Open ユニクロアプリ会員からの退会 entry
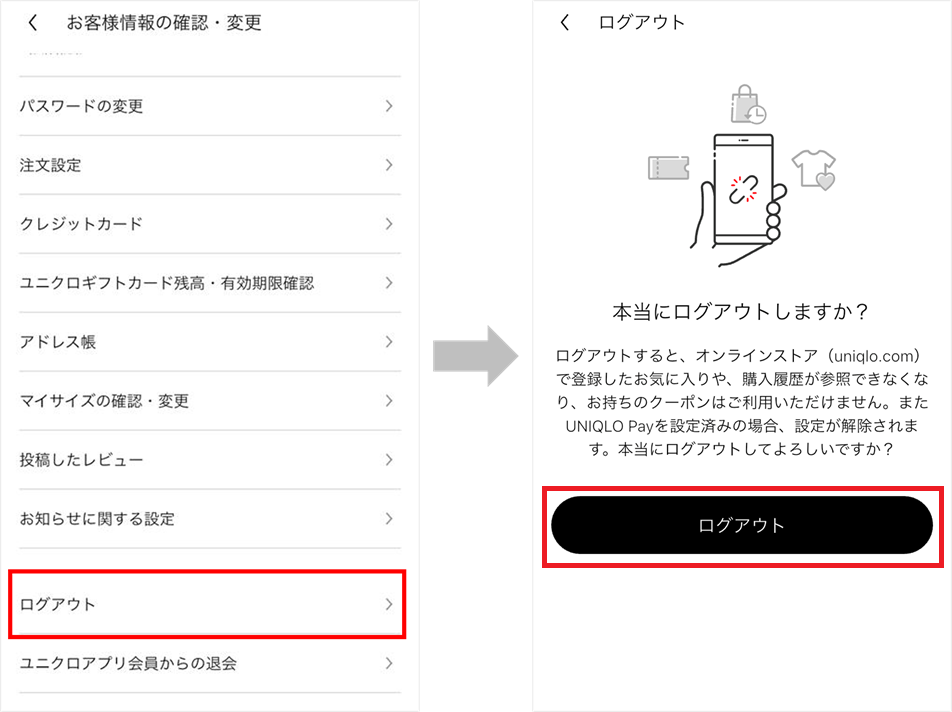Screen dimensions: 952x712 click(209, 663)
